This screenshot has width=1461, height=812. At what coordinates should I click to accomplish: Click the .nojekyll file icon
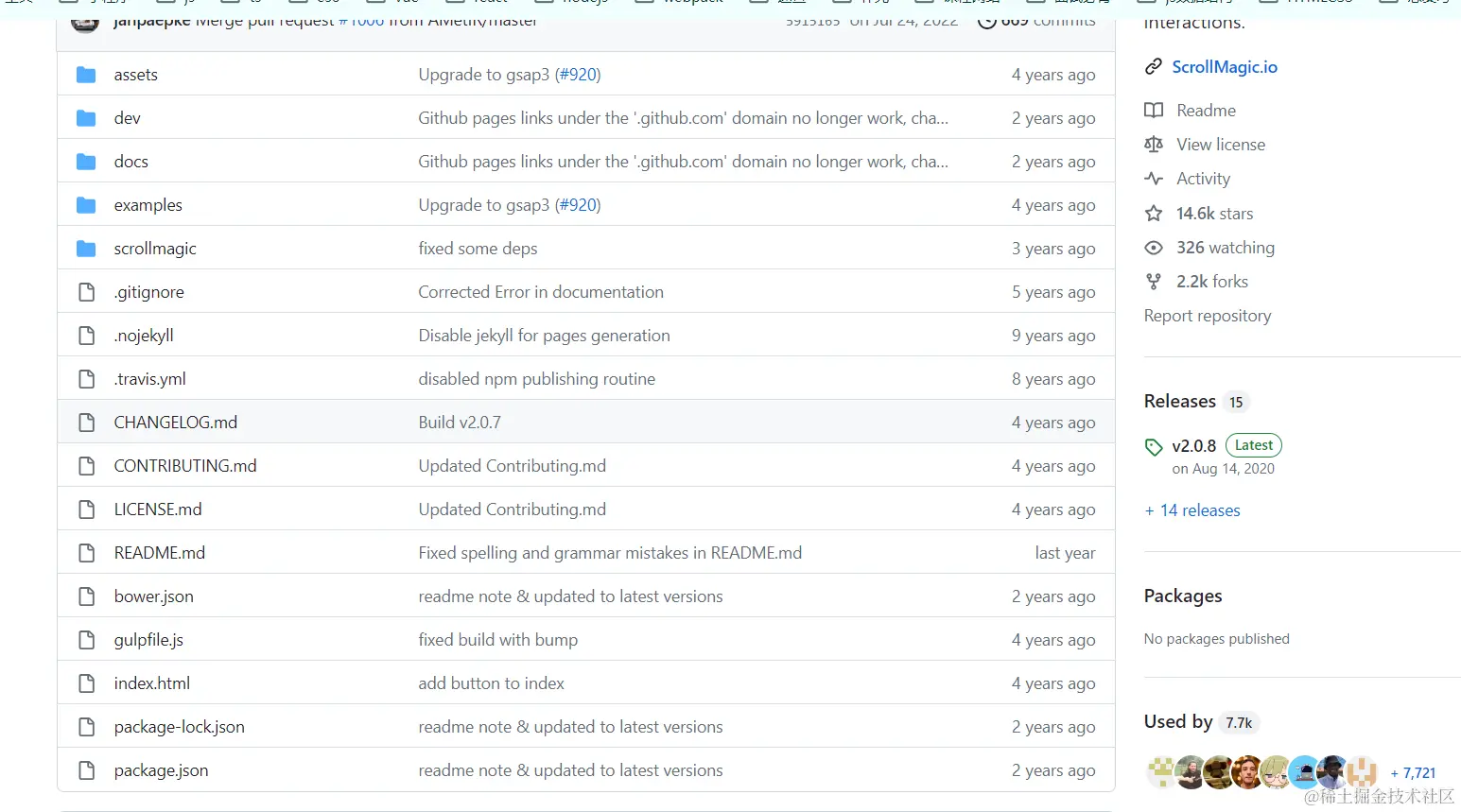pyautogui.click(x=87, y=336)
